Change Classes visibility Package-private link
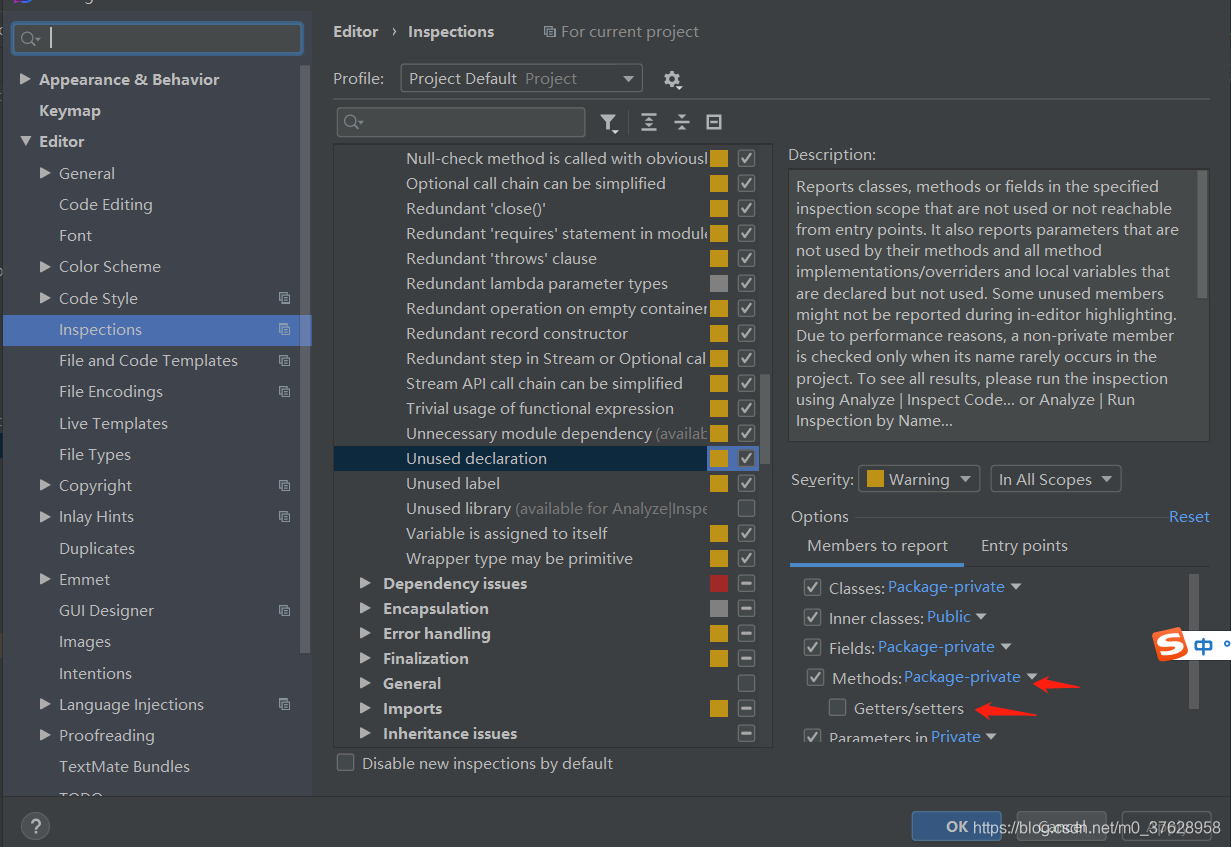This screenshot has height=847, width=1231. tap(955, 587)
